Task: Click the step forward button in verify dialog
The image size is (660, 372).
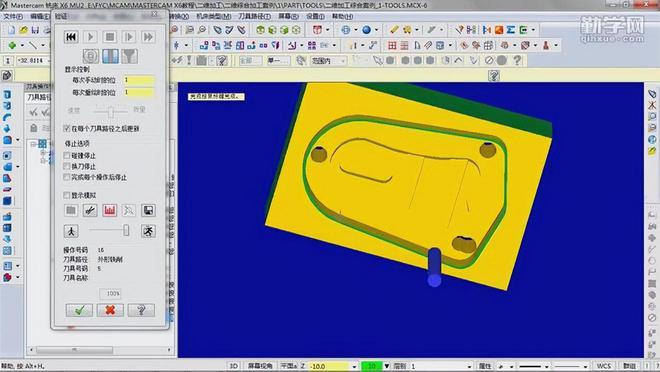Action: point(129,37)
